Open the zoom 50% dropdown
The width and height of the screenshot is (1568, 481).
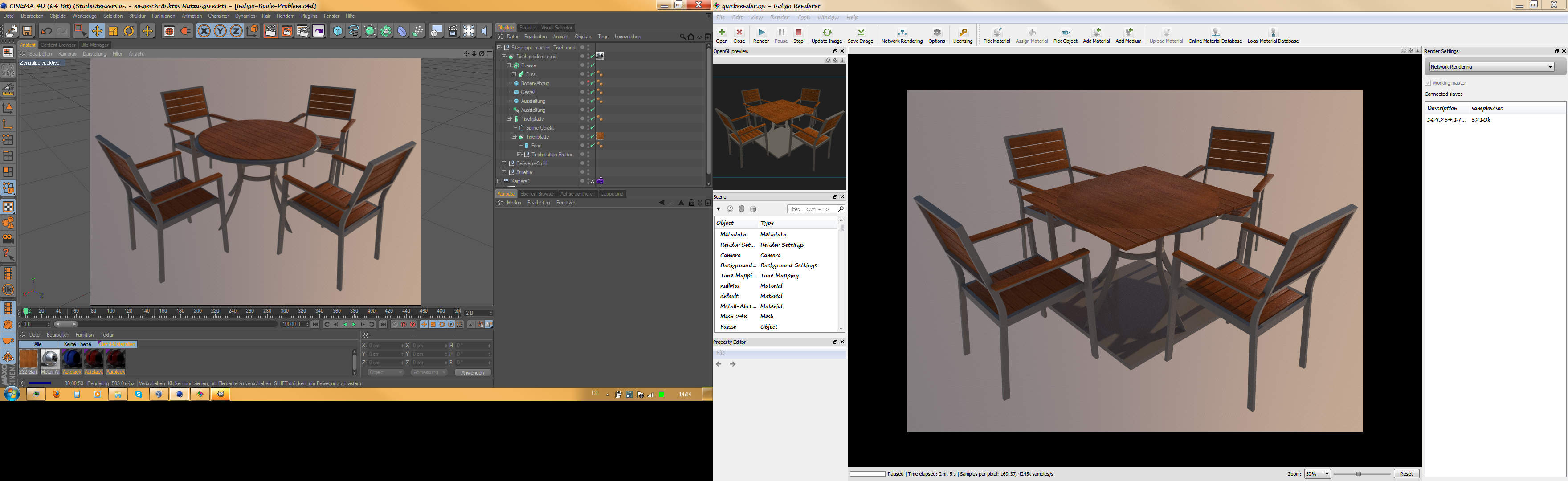coord(1318,474)
